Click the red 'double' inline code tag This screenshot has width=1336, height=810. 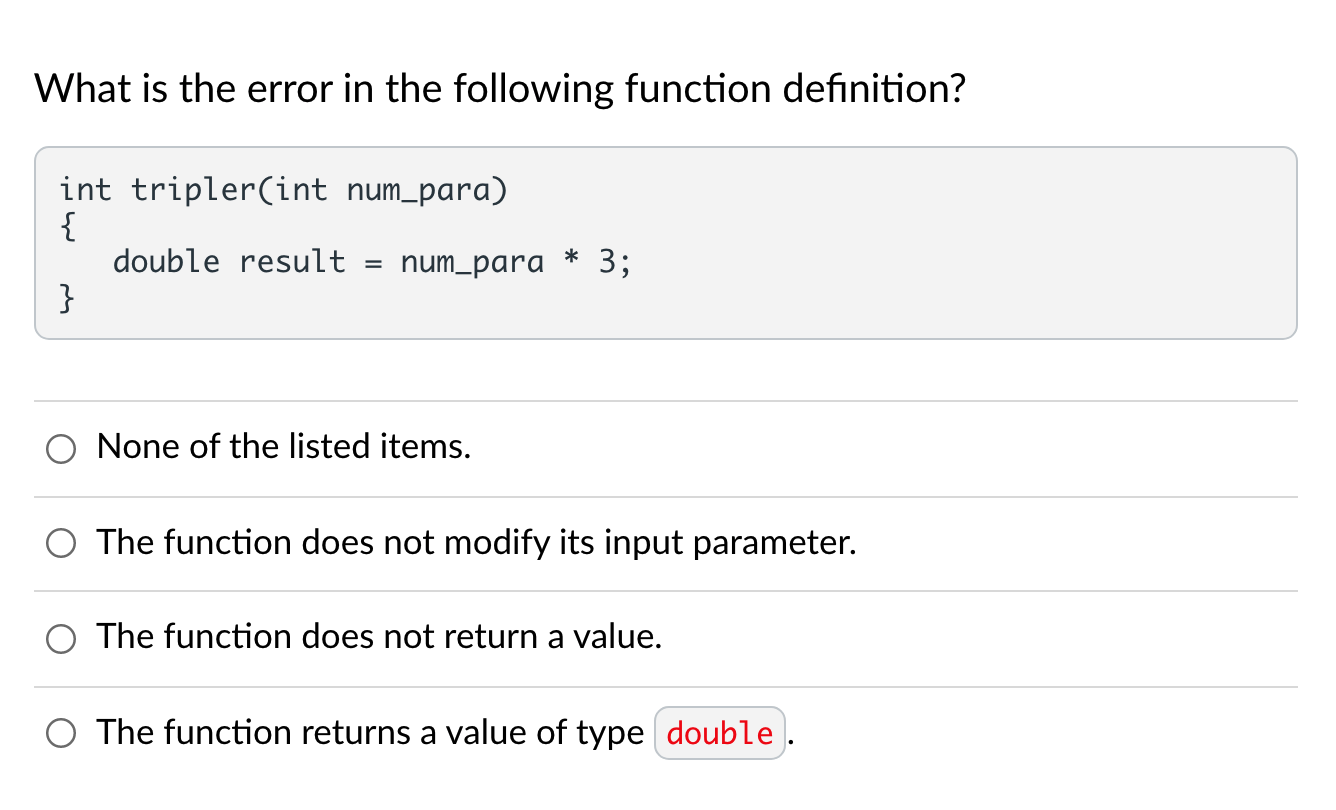click(719, 734)
